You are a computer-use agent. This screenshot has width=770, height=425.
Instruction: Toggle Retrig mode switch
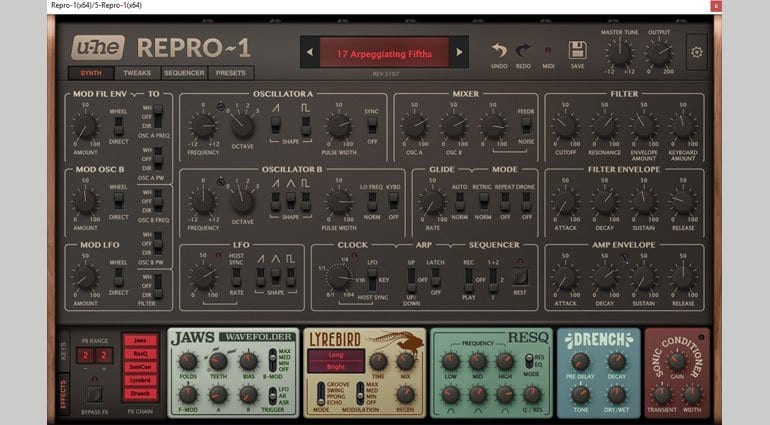[484, 201]
